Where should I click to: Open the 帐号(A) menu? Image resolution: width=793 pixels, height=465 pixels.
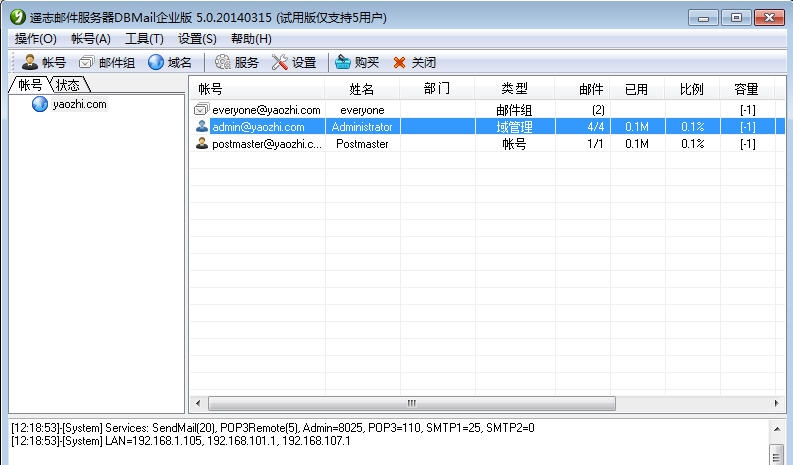point(91,39)
